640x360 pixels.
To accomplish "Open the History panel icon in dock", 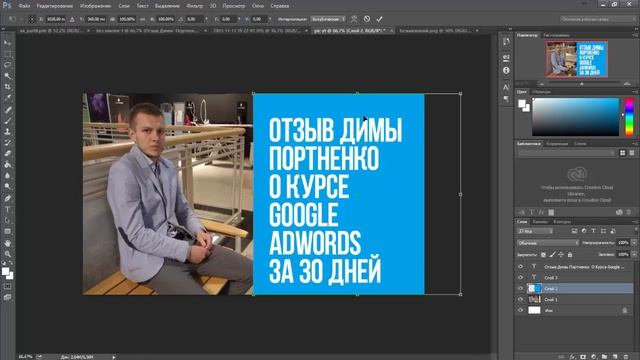I will pyautogui.click(x=506, y=42).
